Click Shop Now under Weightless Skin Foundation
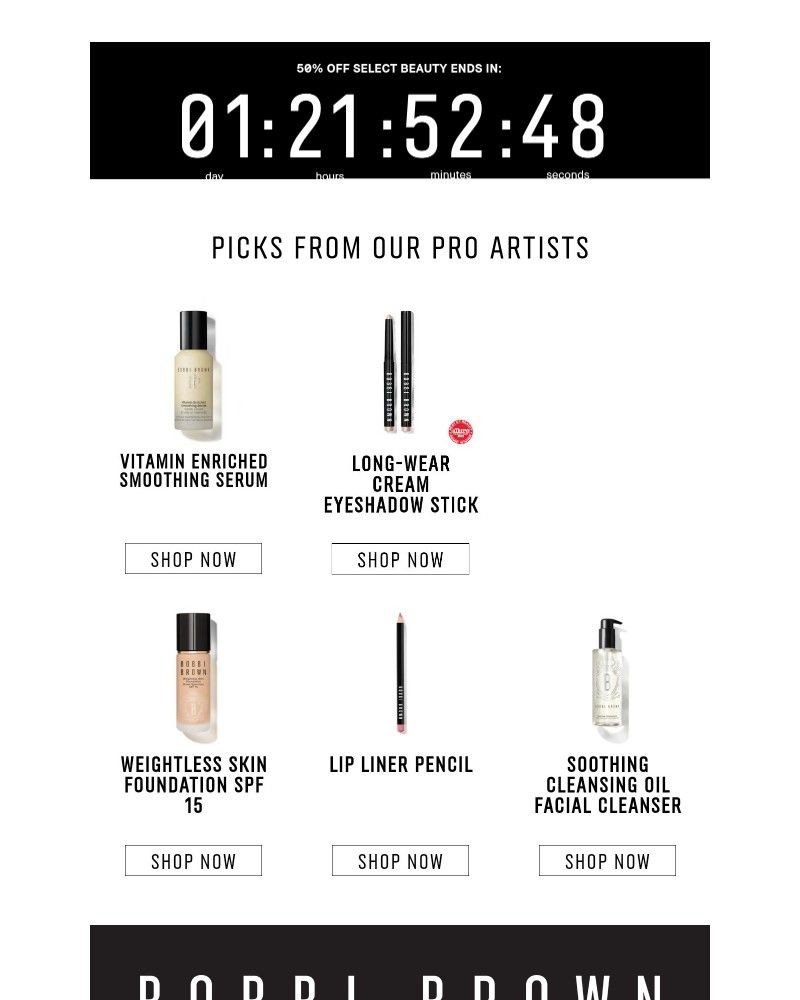This screenshot has height=1000, width=800. tap(193, 860)
